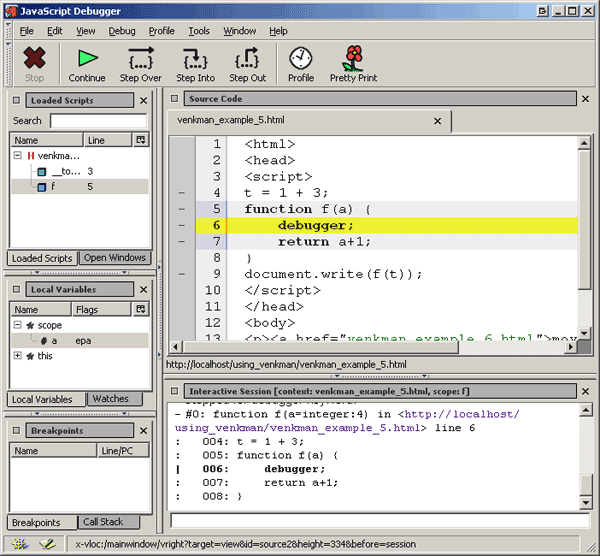Float the Loaded Scripts panel
Screen dimensions: 600x556
coord(16,100)
